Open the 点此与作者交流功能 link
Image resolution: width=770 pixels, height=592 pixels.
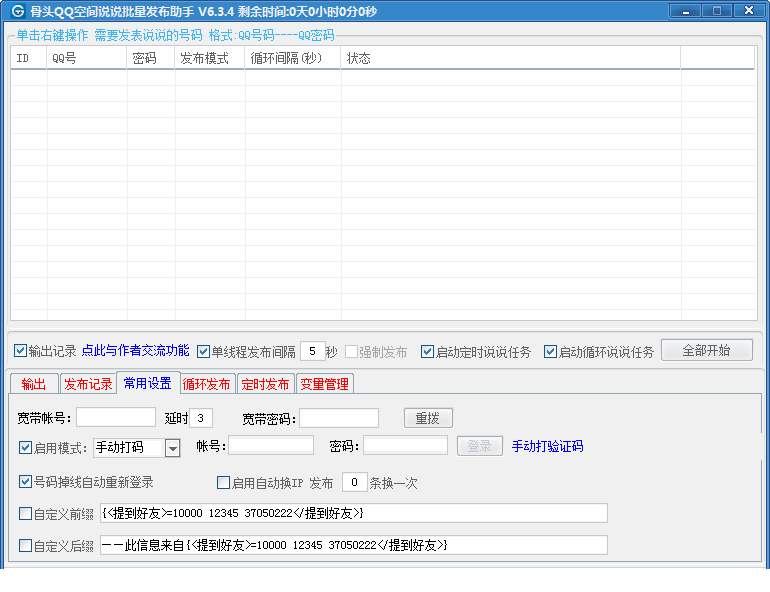(135, 350)
